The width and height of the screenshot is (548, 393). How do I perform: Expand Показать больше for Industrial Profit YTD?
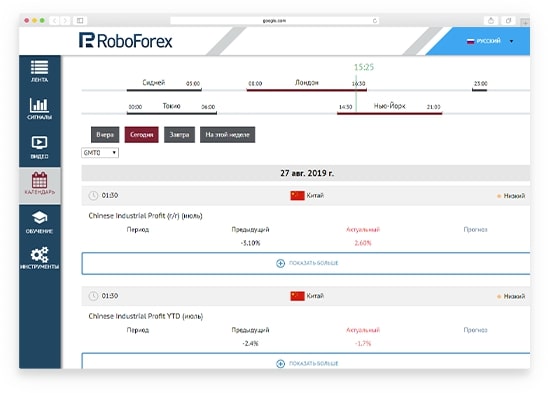[306, 361]
